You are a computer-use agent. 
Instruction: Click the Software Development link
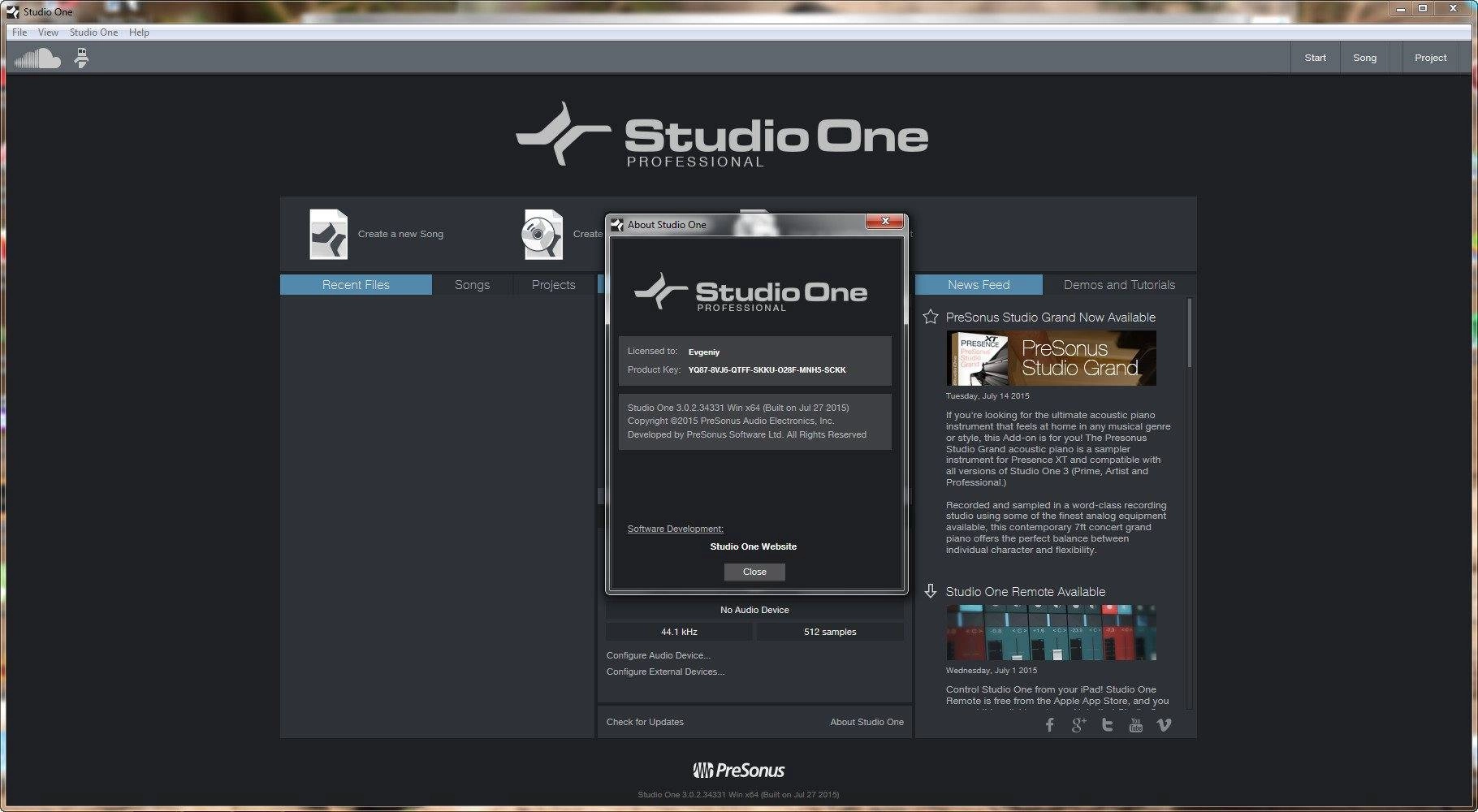(675, 529)
